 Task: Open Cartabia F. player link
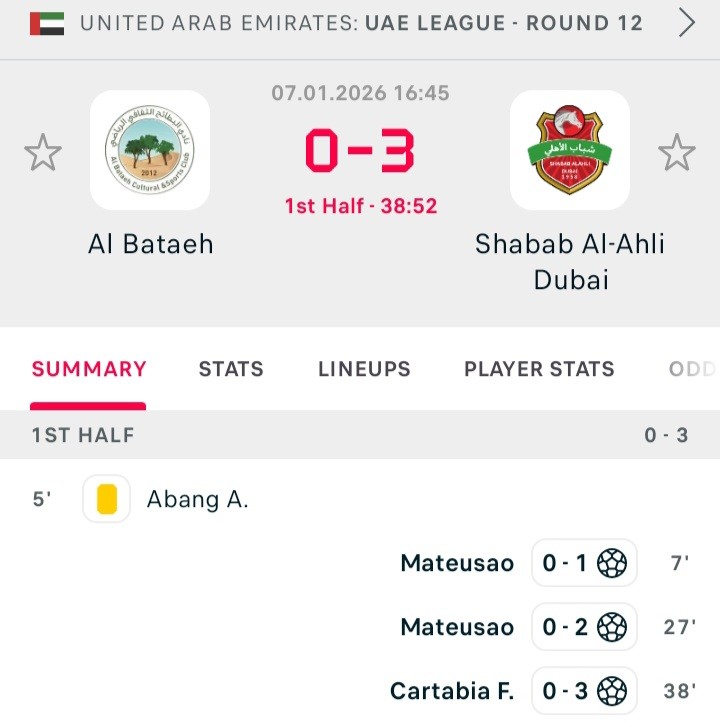pyautogui.click(x=452, y=691)
